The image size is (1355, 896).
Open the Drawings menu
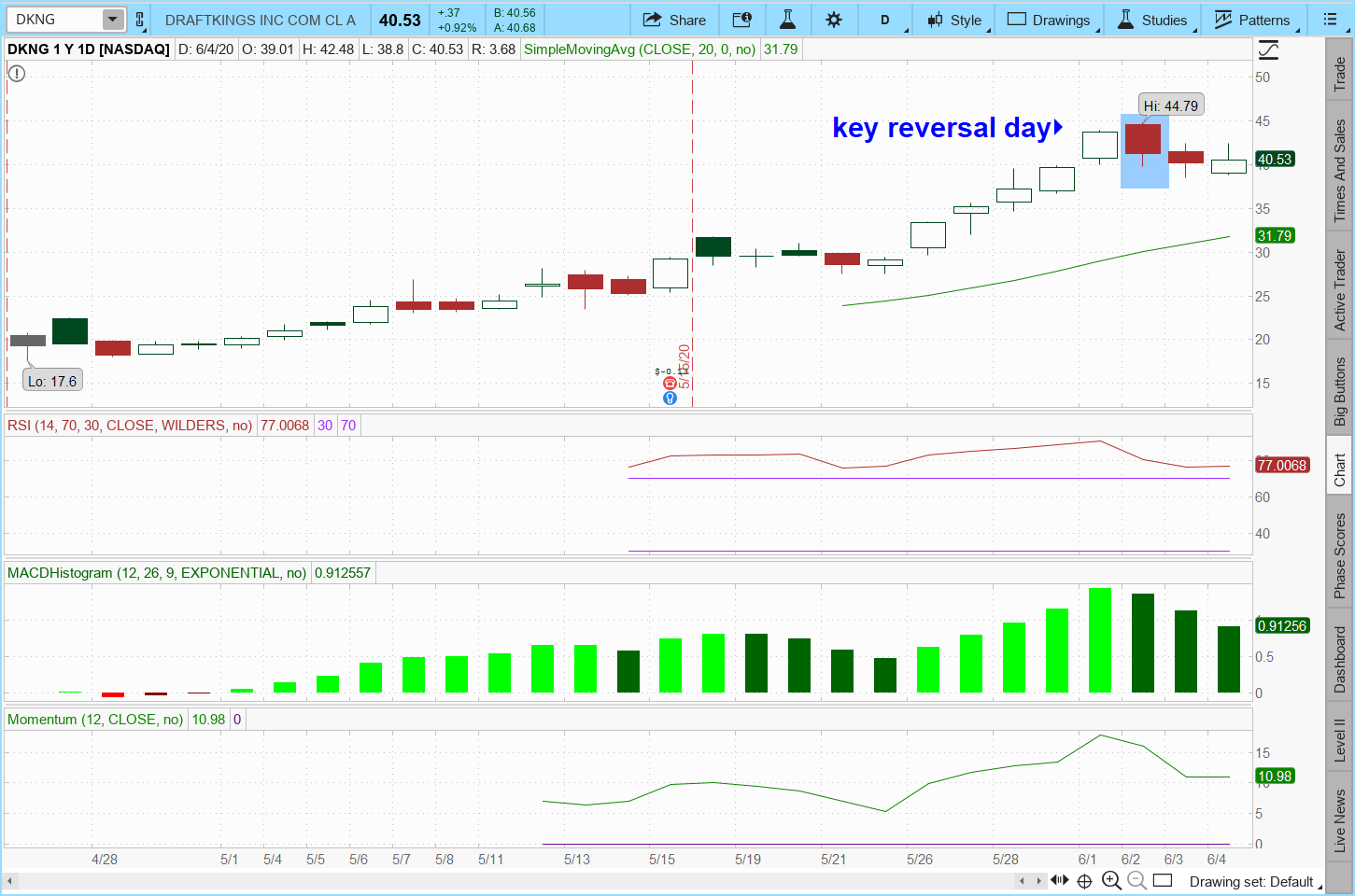point(1049,20)
